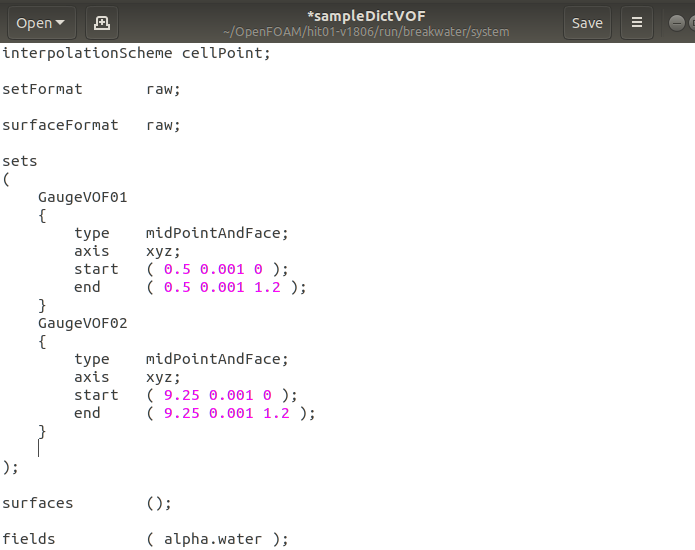Viewport: 695px width, 550px height.
Task: Click the surfaceFormat keyword
Action: click(x=60, y=125)
